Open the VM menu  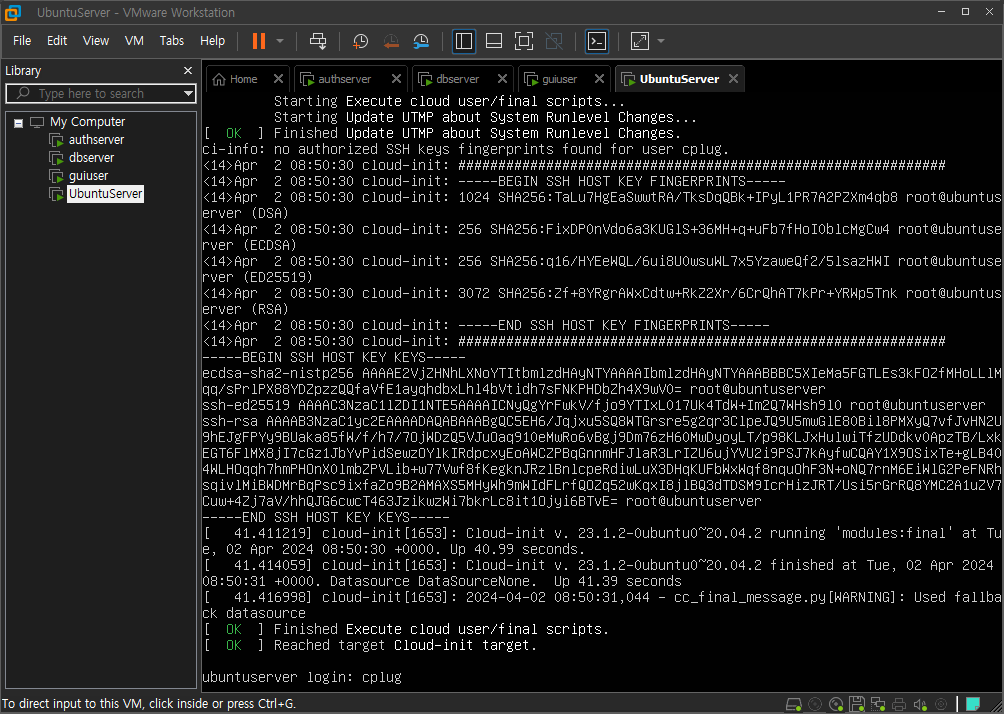134,40
